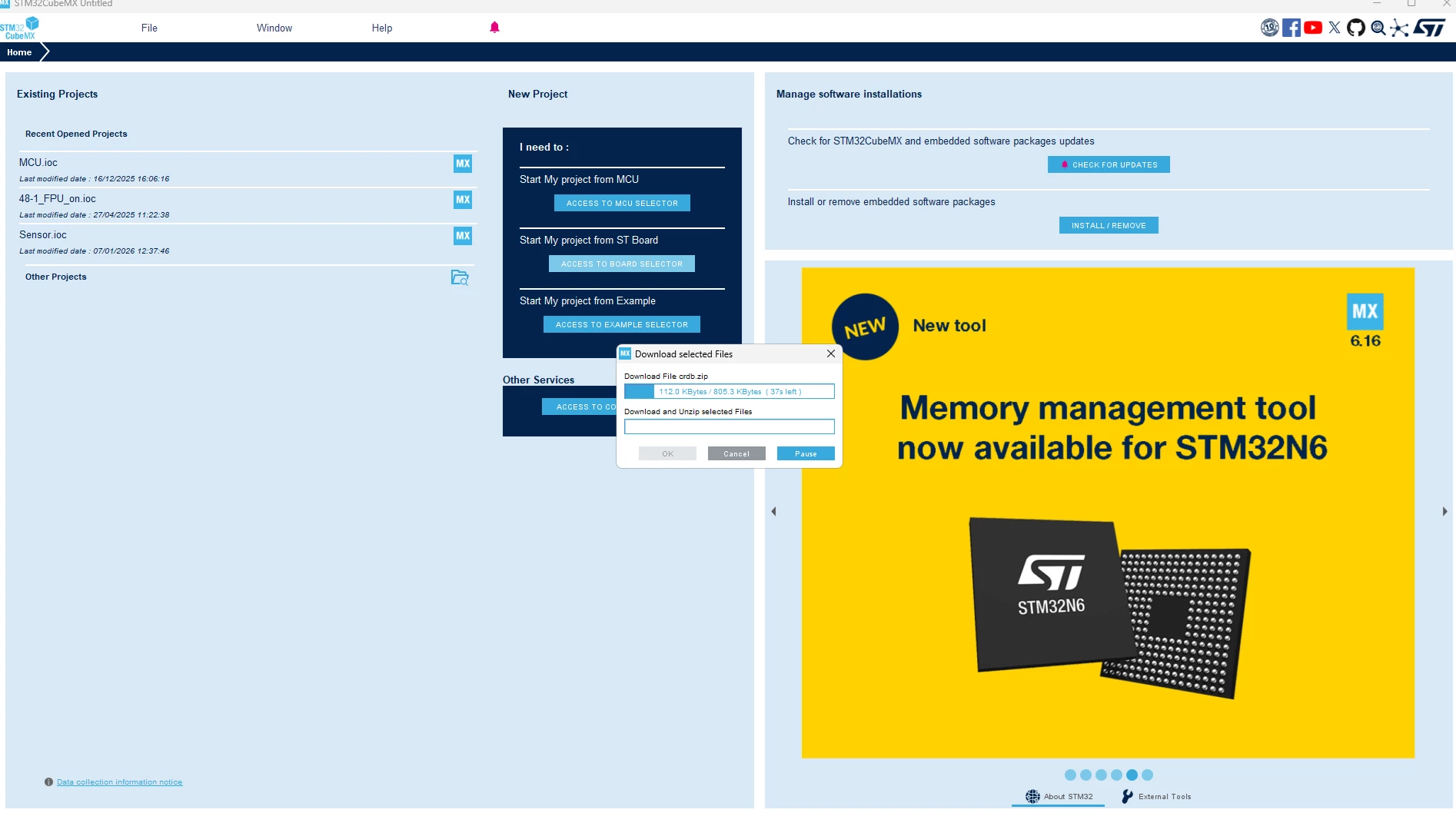Click Access to MCU Selector
This screenshot has height=813, width=1456.
point(622,203)
